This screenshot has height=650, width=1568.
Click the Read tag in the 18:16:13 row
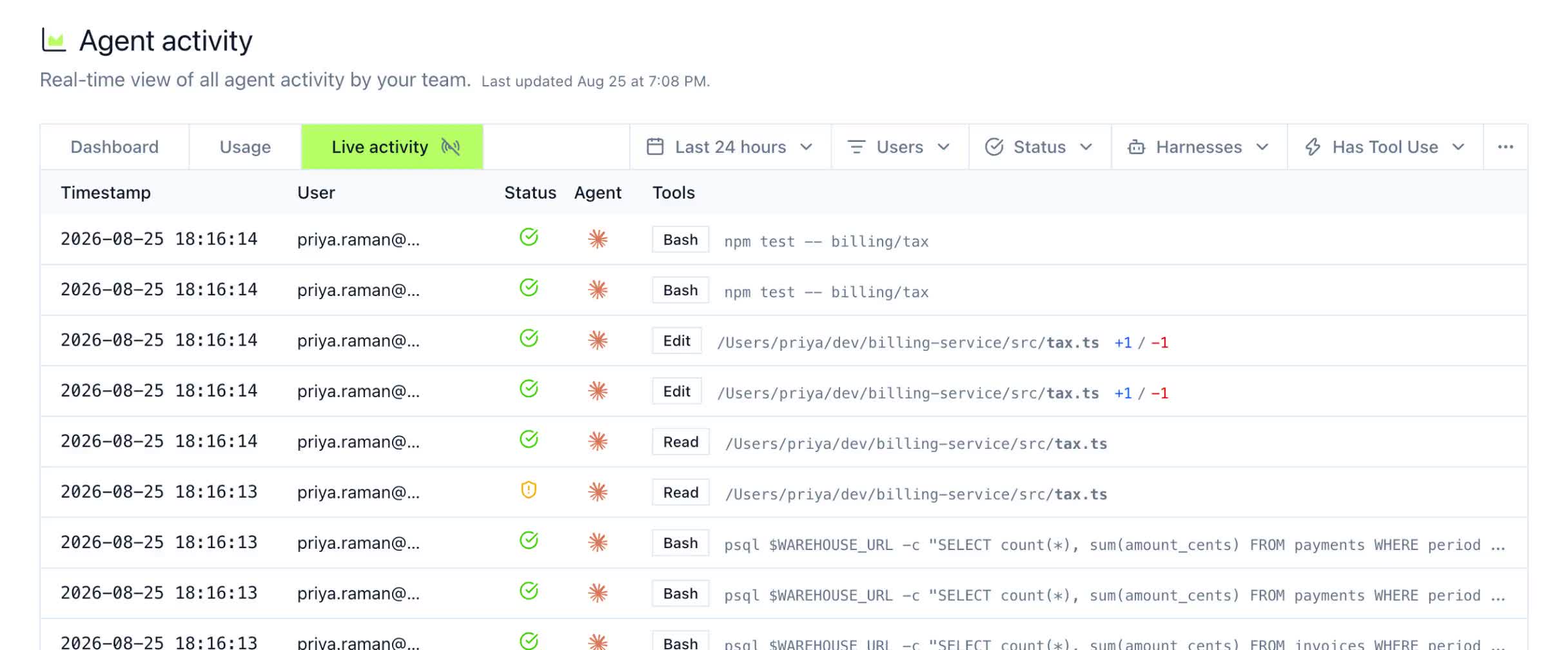(681, 493)
